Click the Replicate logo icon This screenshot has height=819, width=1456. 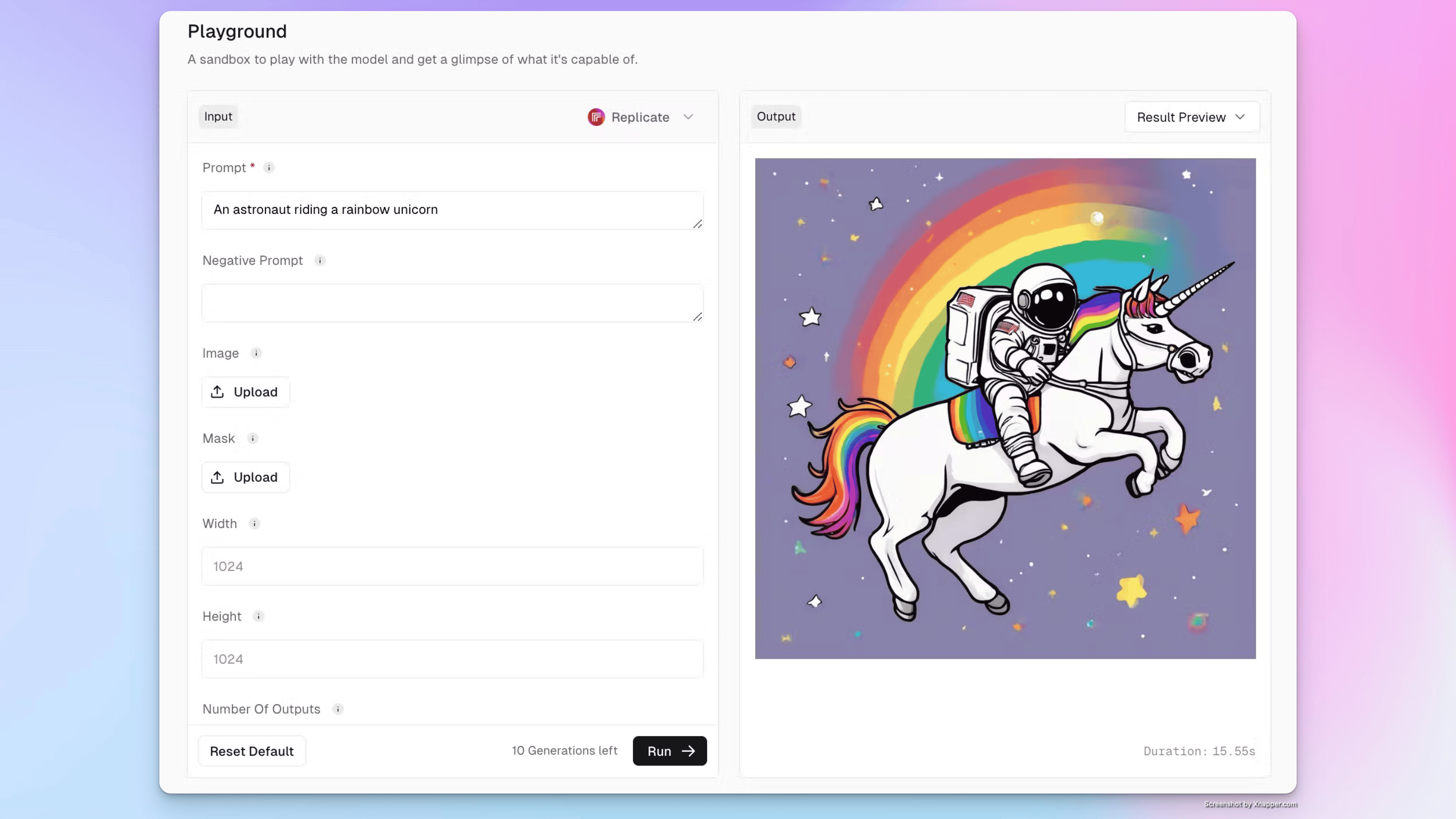[596, 117]
